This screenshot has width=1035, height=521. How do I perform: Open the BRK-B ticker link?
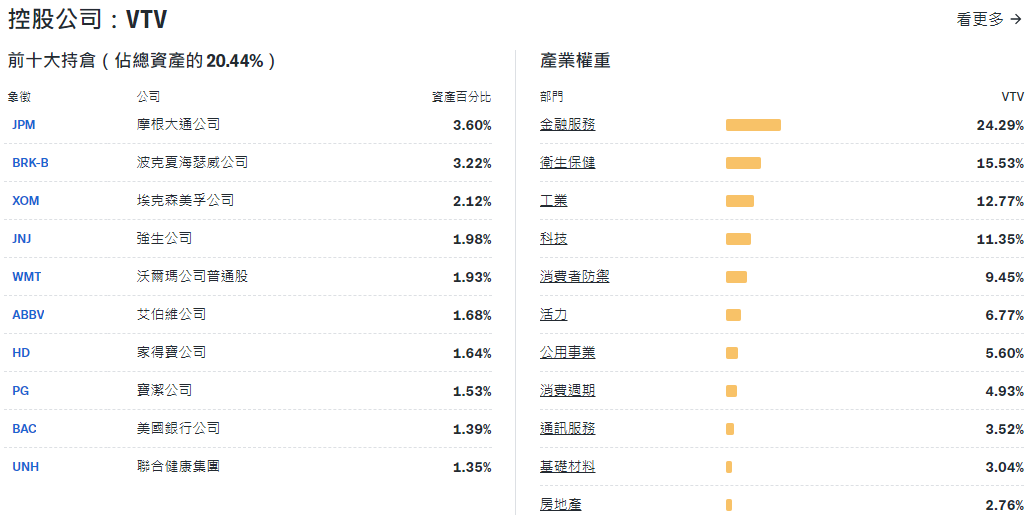pos(30,163)
